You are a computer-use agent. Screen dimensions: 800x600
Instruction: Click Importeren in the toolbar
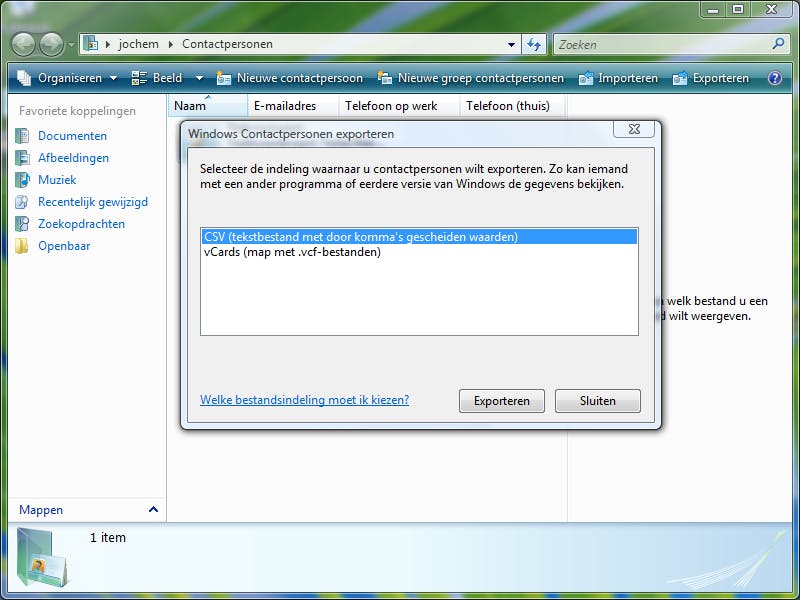[x=618, y=78]
